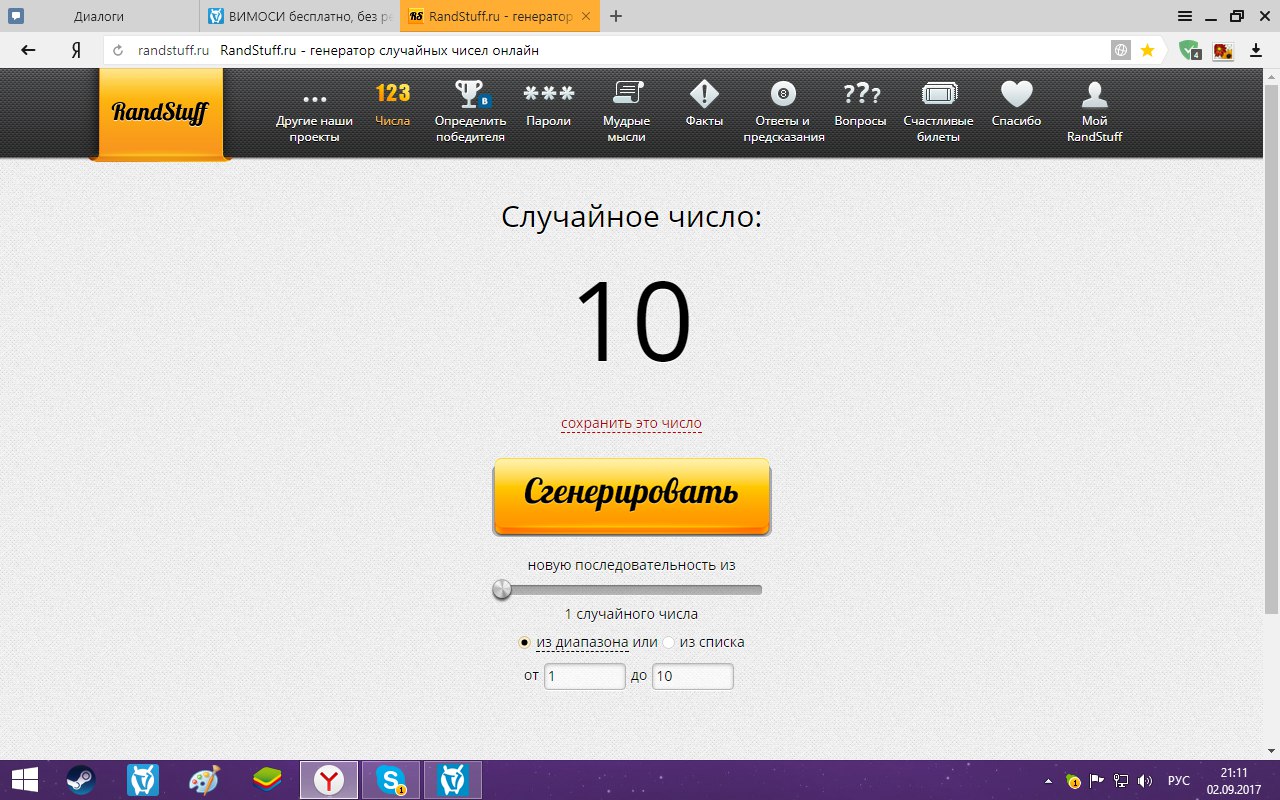Click the Yandex 'Я' home button
Viewport: 1280px width, 800px height.
tap(75, 50)
